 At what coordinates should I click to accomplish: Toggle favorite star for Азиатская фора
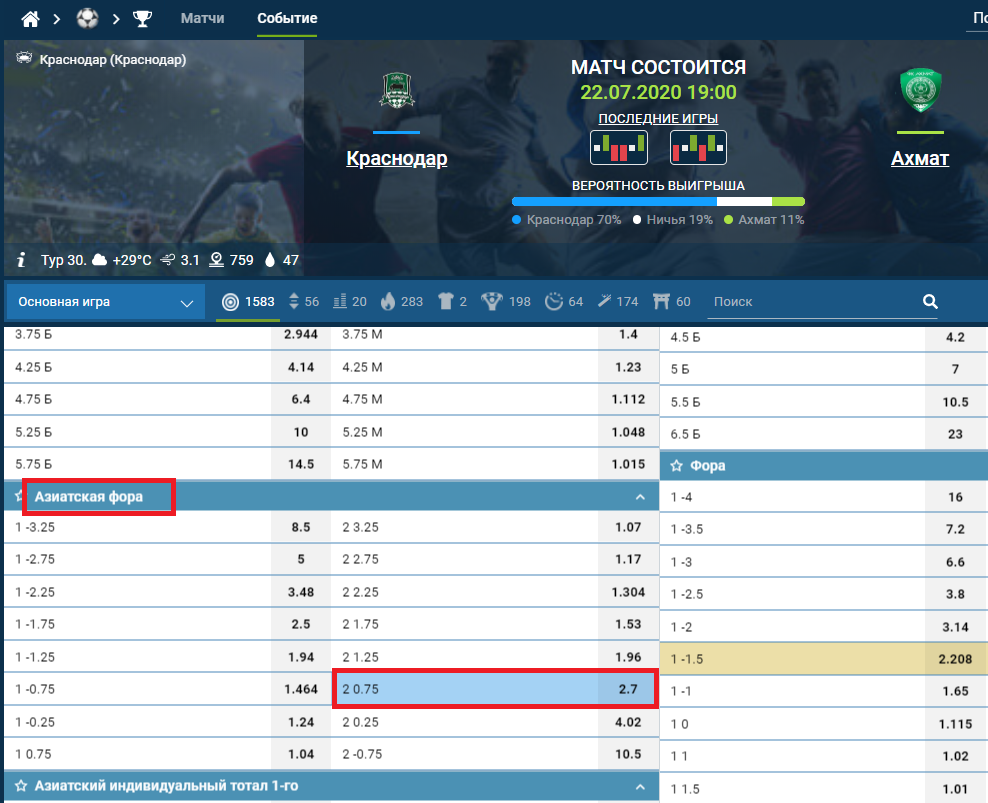pos(20,496)
